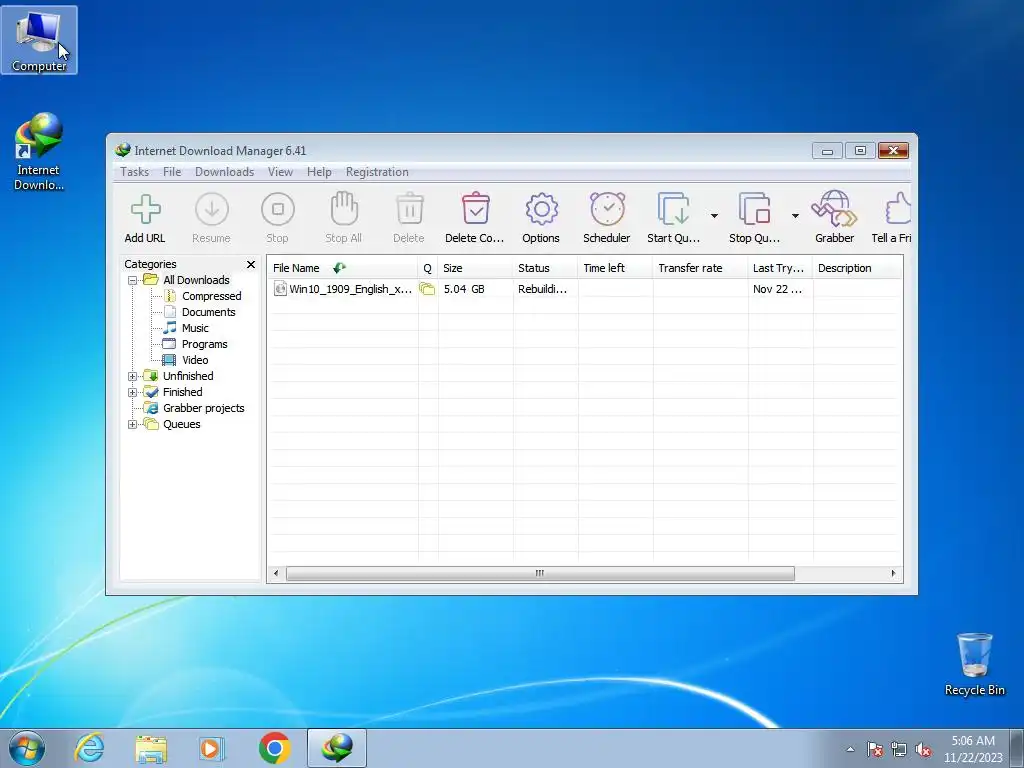The height and width of the screenshot is (768, 1024).
Task: Select the Recycle Bin desktop icon
Action: coord(974,664)
